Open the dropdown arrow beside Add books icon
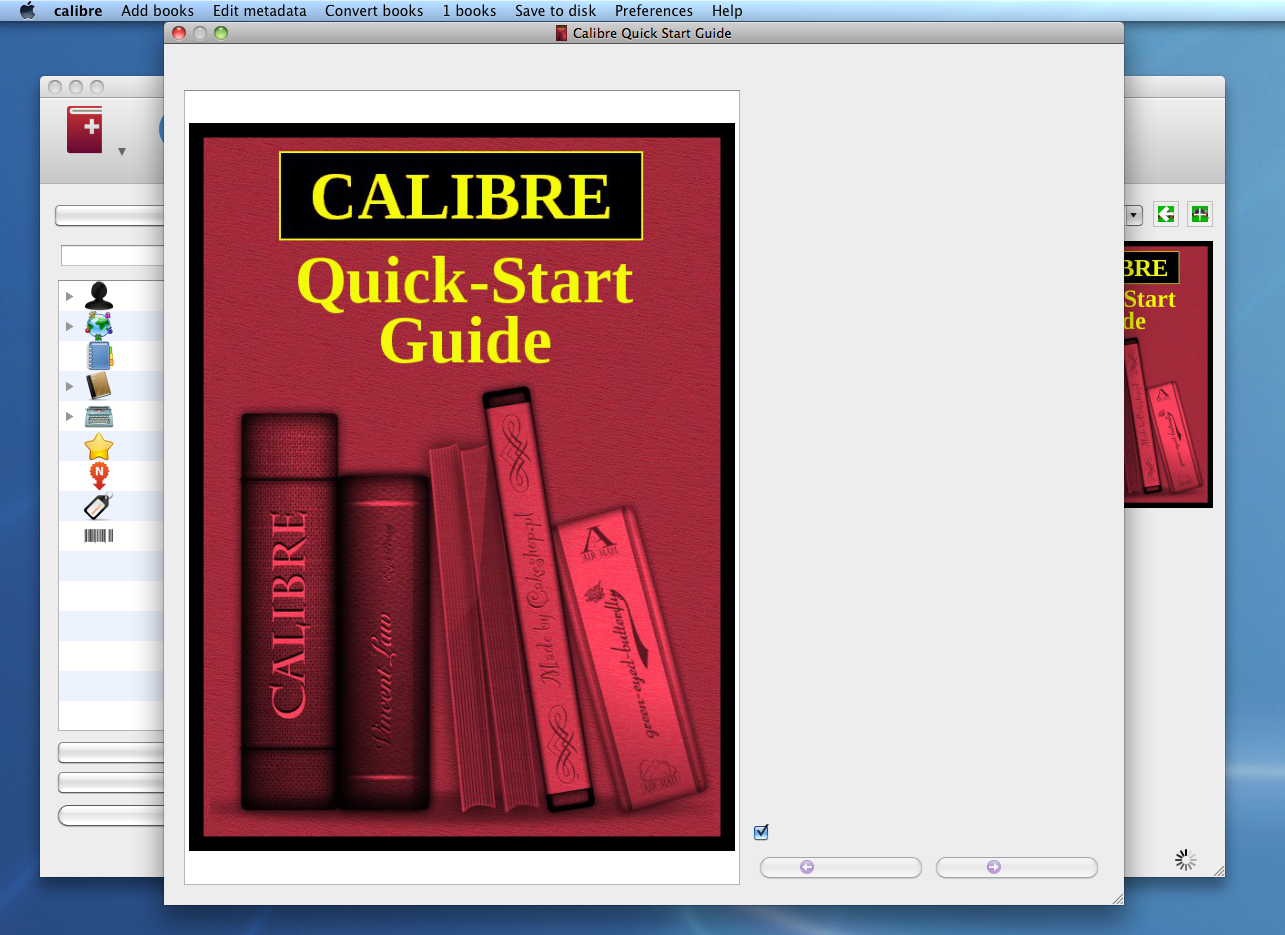Viewport: 1285px width, 935px height. point(122,152)
